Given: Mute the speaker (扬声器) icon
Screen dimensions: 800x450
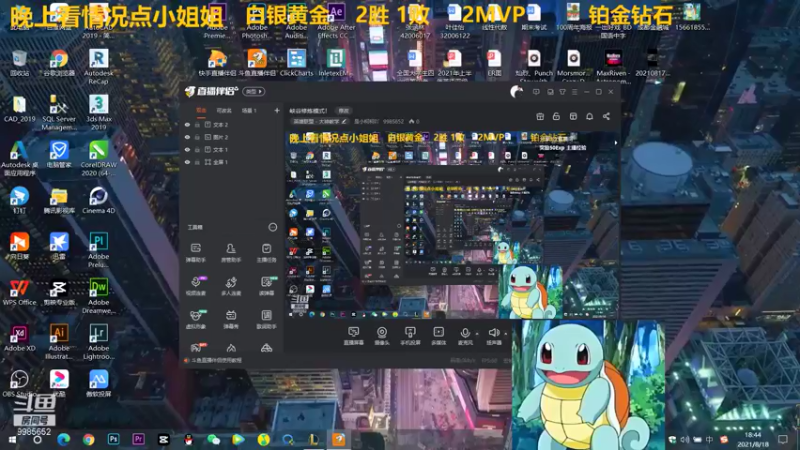Looking at the screenshot, I should (x=493, y=333).
